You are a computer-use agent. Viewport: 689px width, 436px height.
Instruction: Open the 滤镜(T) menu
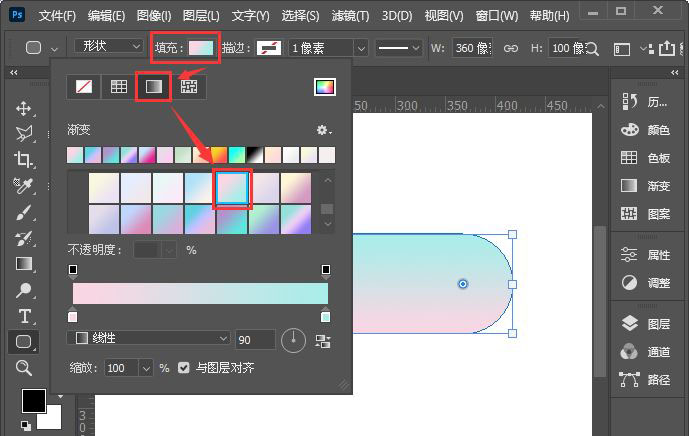tap(351, 16)
